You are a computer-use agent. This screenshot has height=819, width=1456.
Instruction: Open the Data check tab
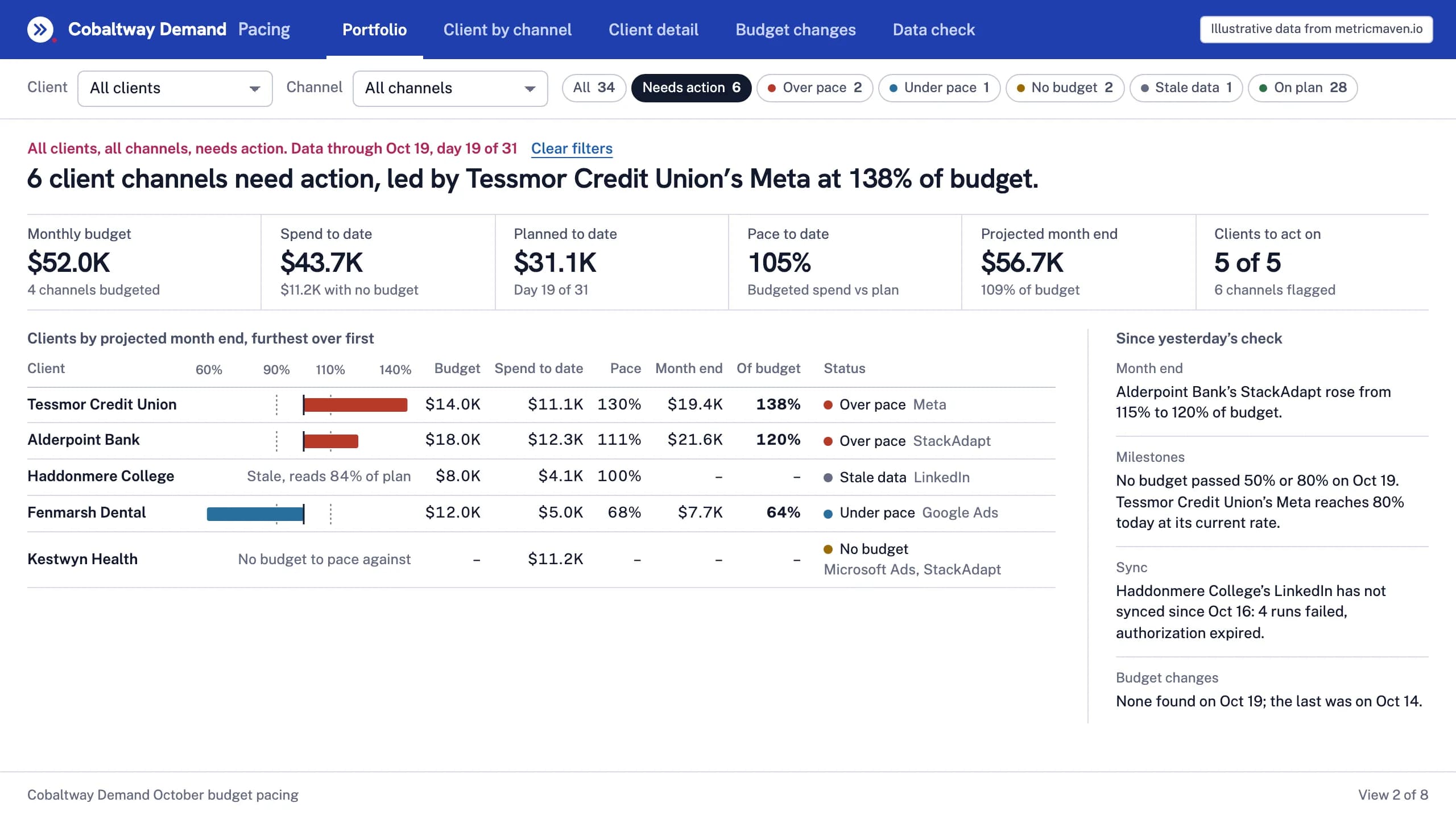933,30
